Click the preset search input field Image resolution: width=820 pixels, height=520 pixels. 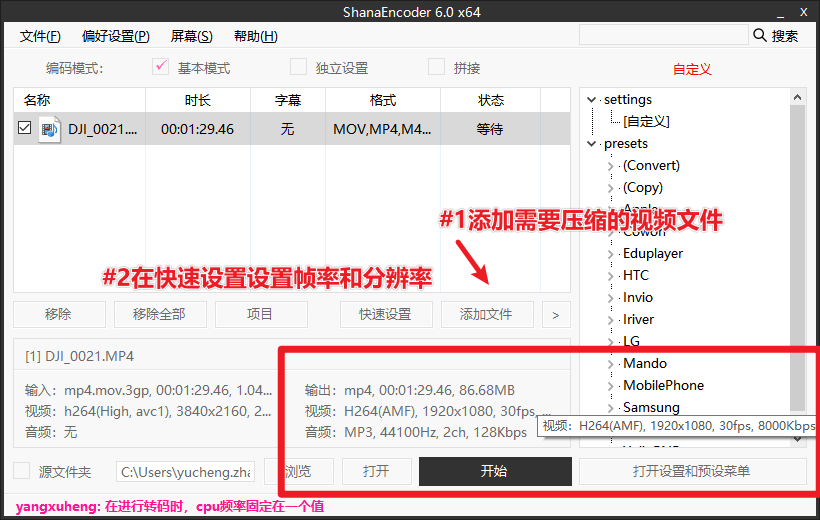click(x=664, y=35)
